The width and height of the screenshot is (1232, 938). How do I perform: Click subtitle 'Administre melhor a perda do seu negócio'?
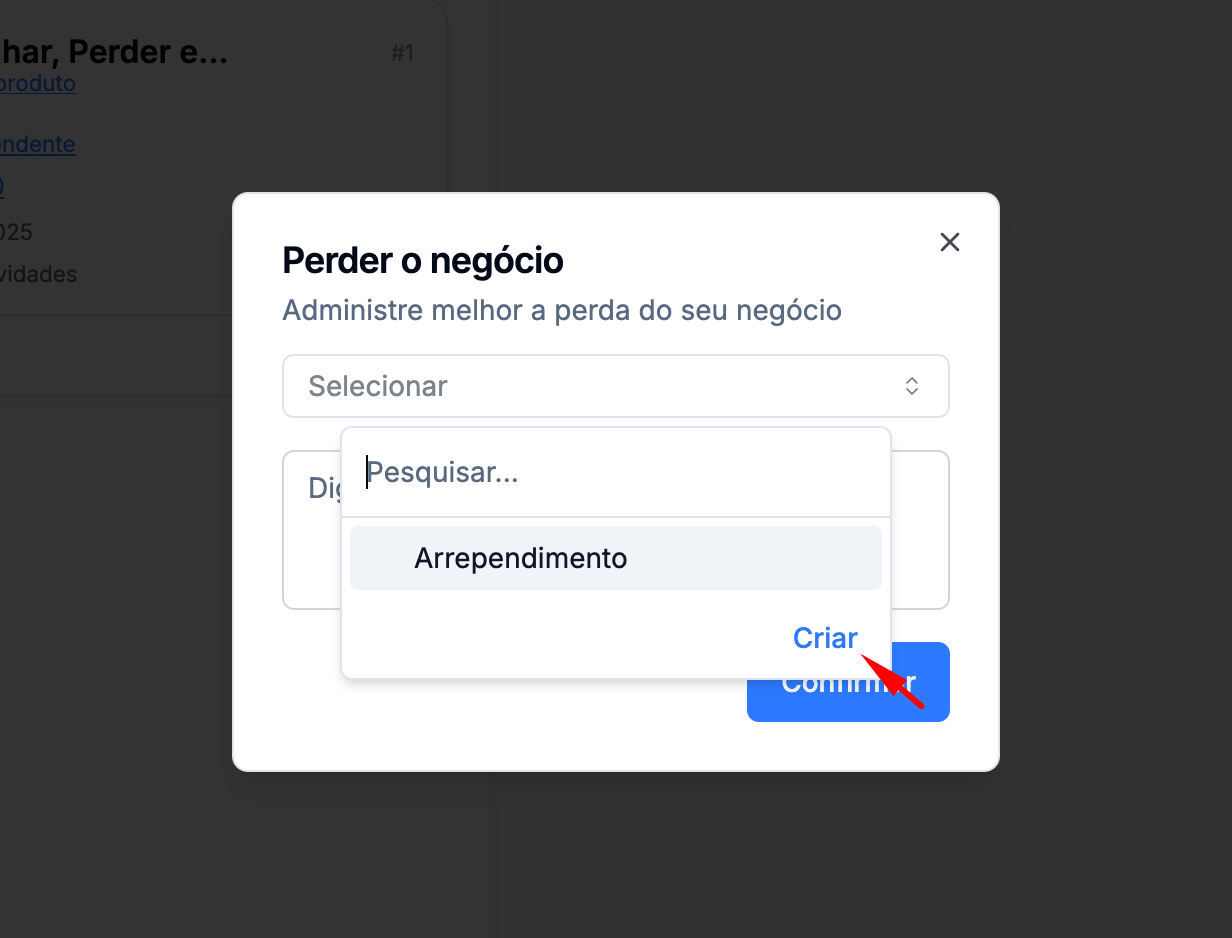562,311
